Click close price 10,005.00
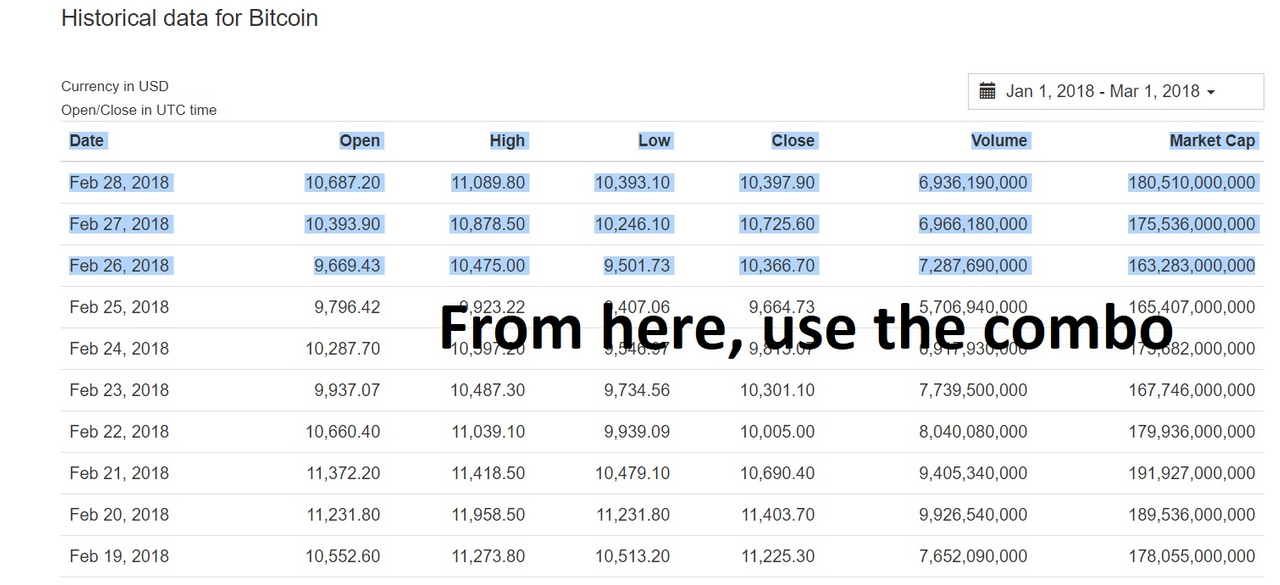 tap(778, 432)
